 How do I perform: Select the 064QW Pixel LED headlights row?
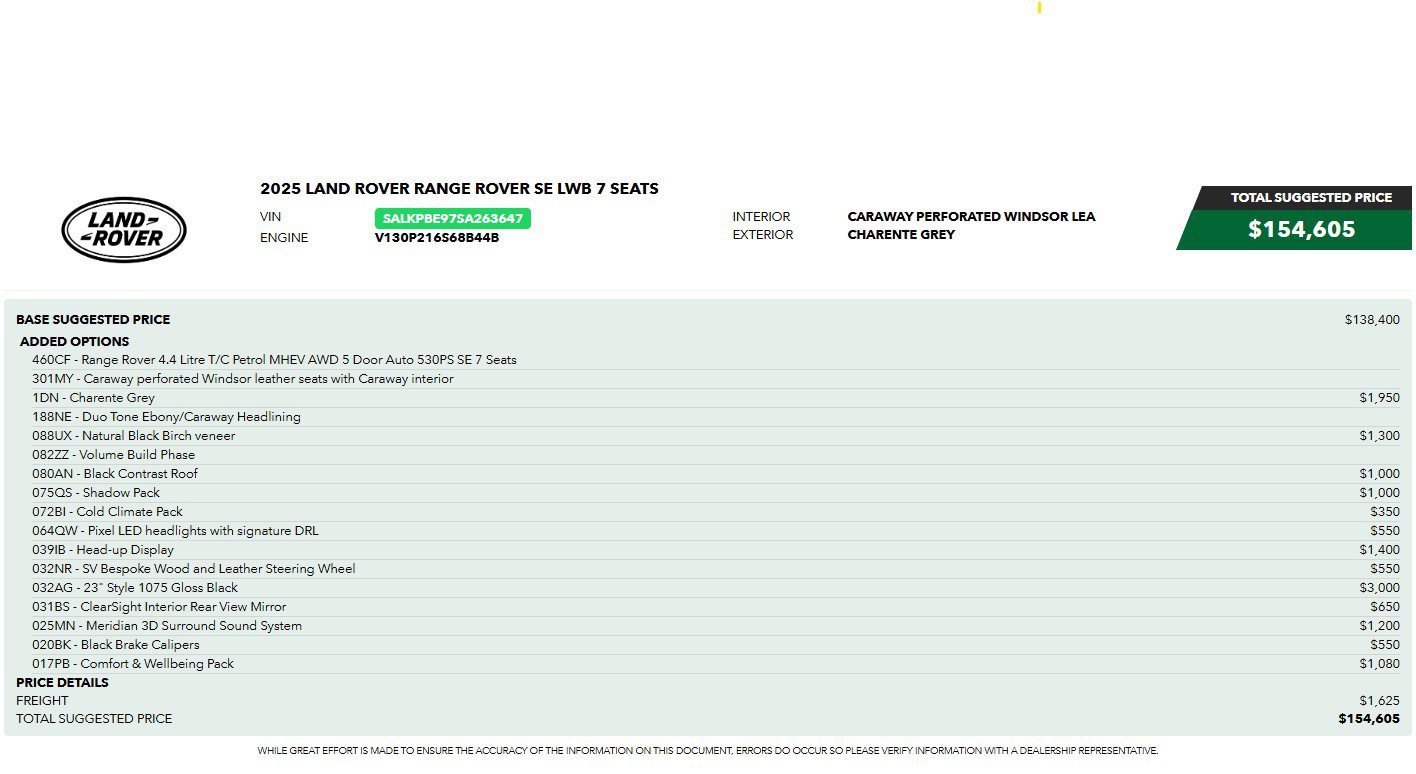click(715, 531)
